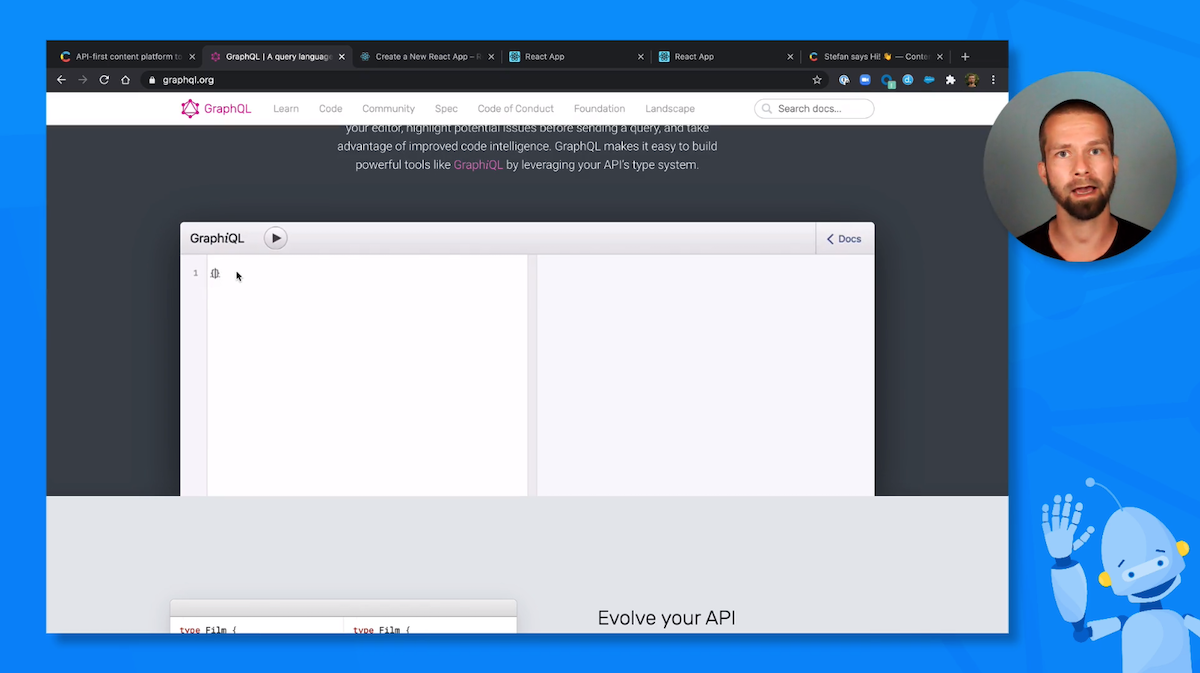
Task: Open a new browser tab
Action: (x=965, y=57)
